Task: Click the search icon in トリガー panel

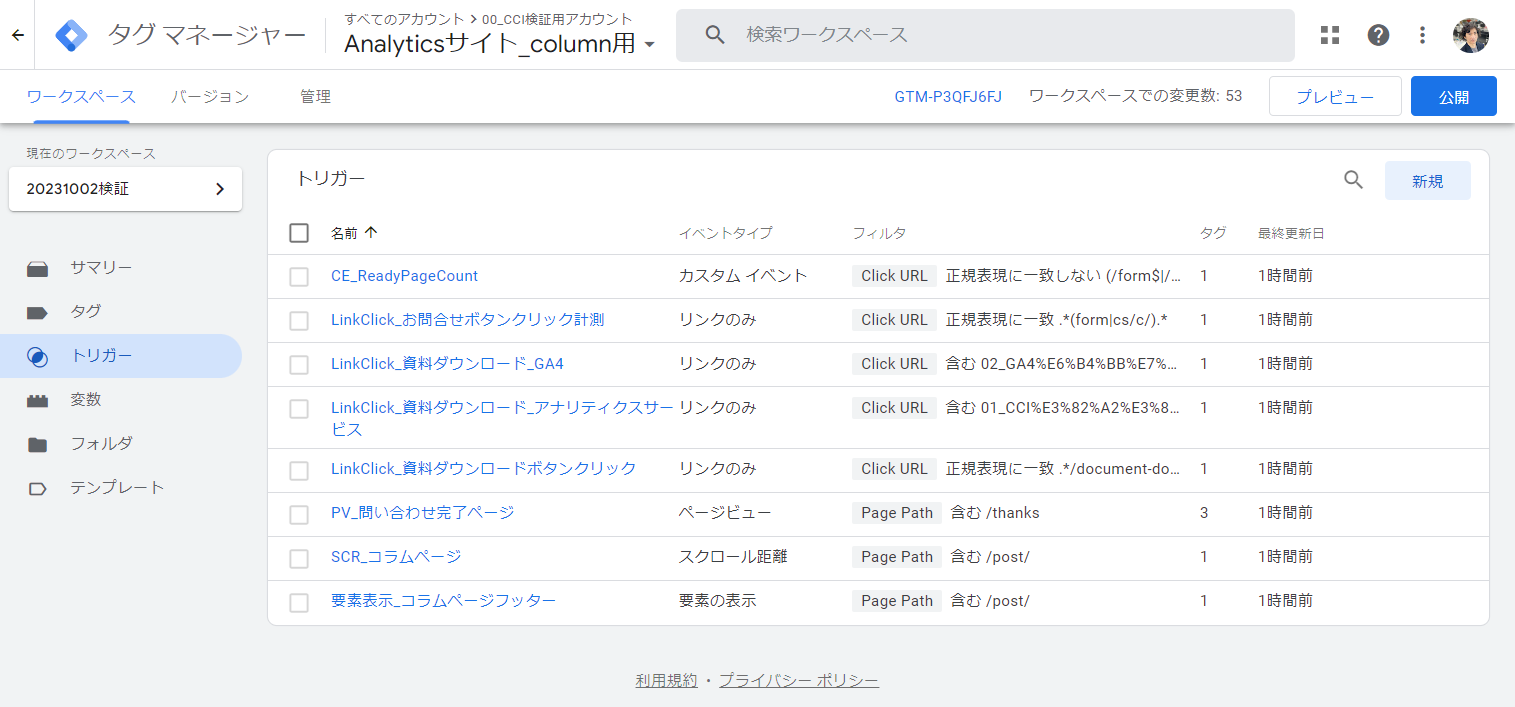Action: (x=1353, y=180)
